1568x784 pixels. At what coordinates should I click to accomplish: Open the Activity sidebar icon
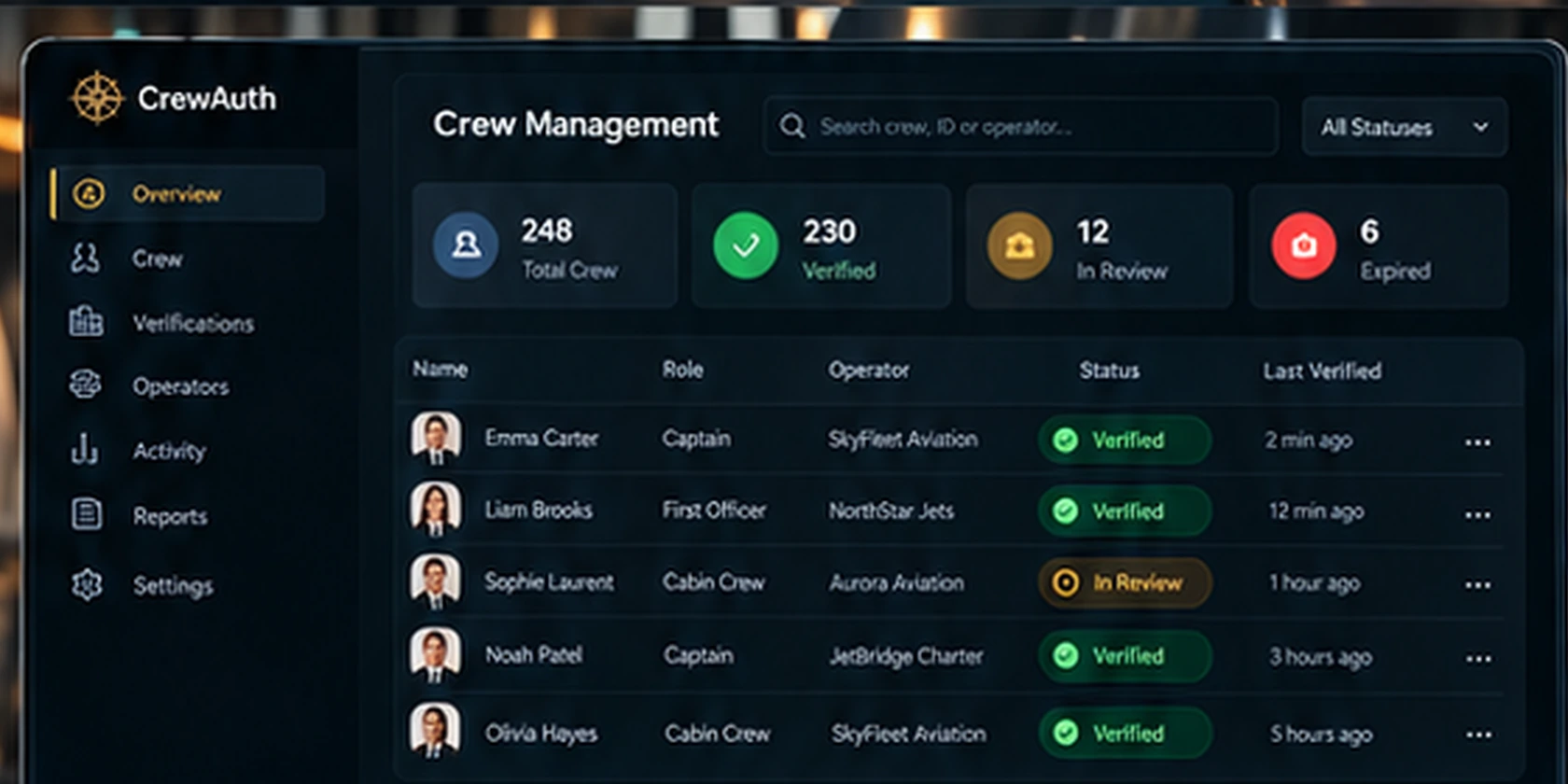85,450
